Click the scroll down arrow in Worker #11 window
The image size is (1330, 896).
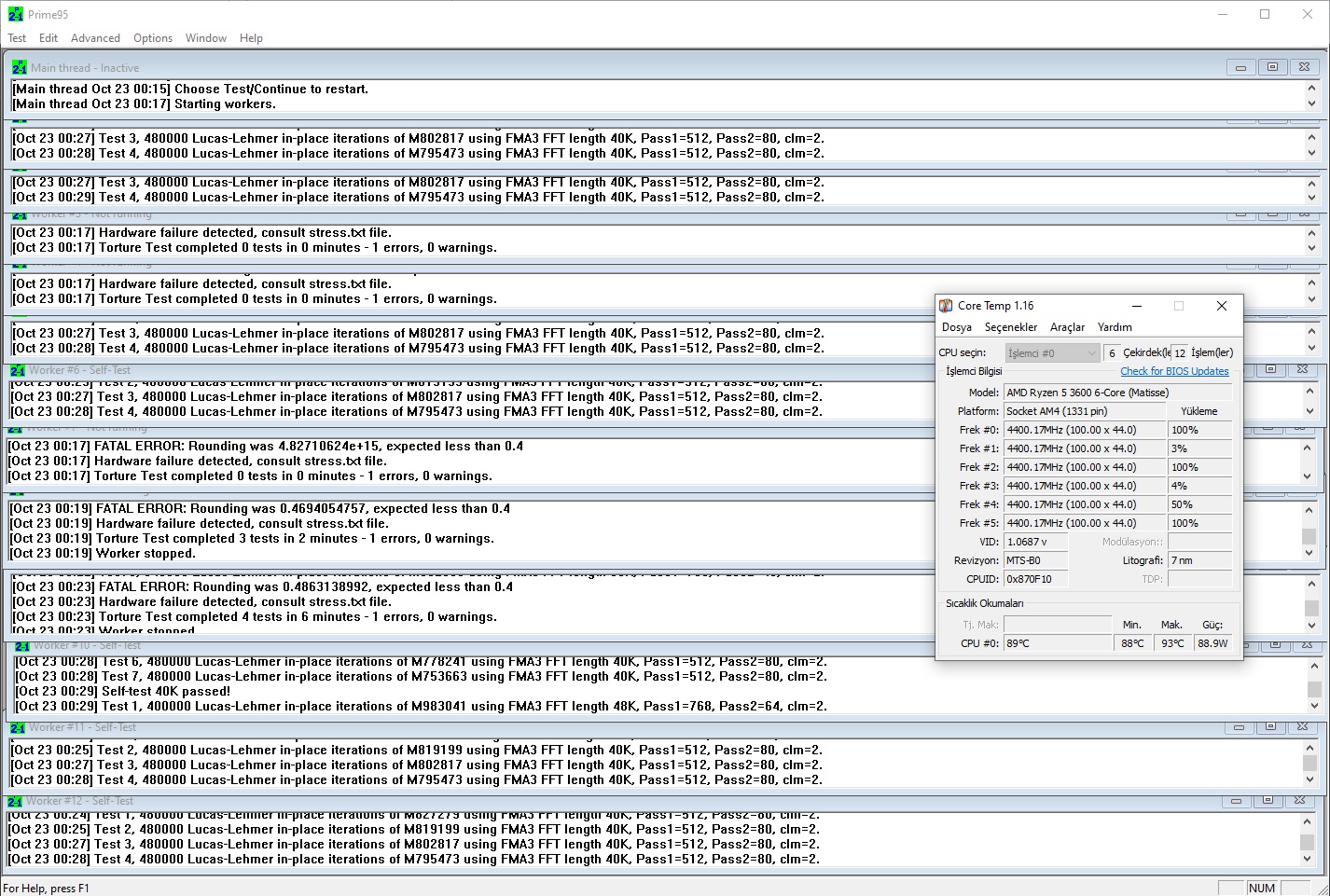coord(1310,779)
